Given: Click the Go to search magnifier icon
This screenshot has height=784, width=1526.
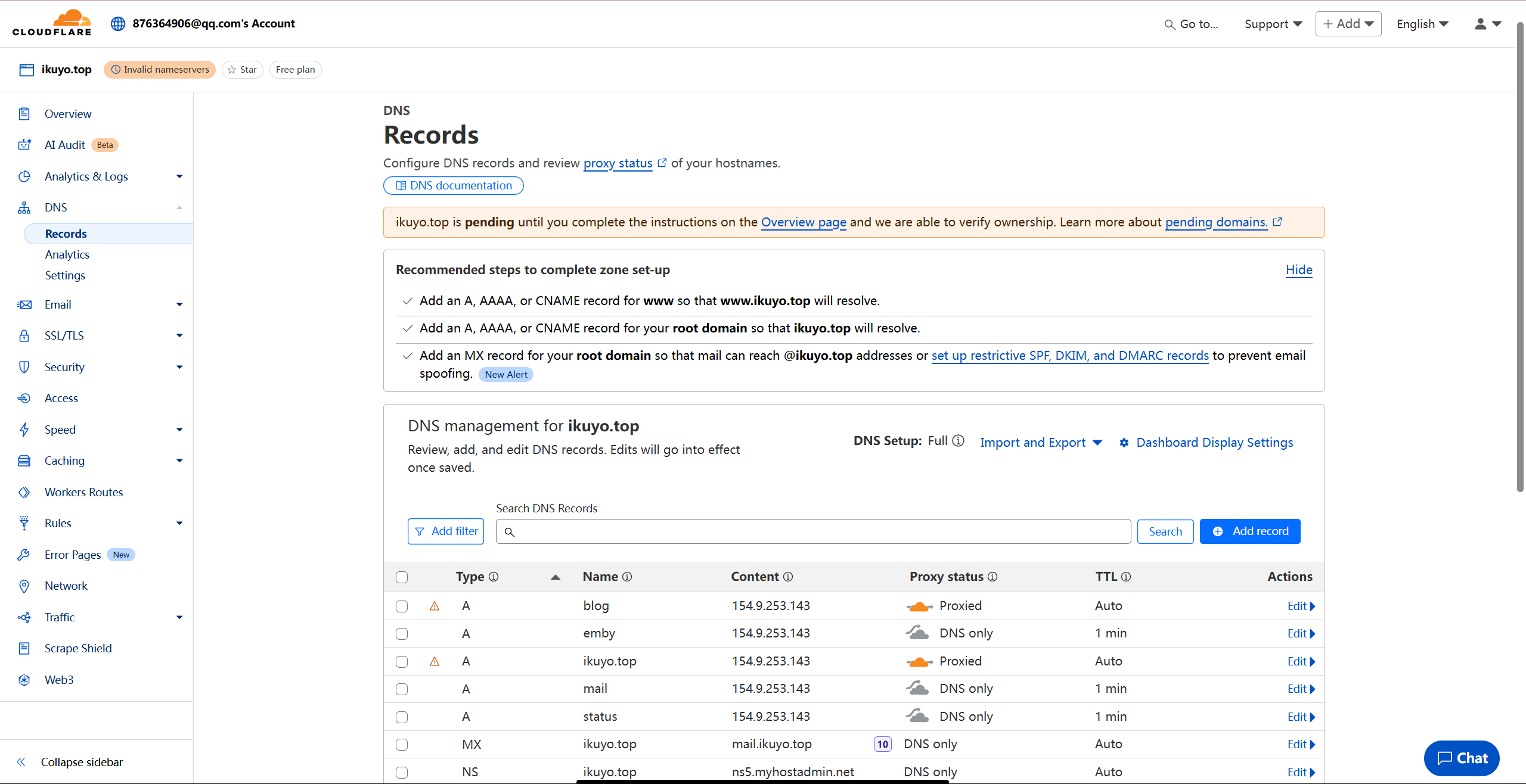Looking at the screenshot, I should [x=1170, y=24].
